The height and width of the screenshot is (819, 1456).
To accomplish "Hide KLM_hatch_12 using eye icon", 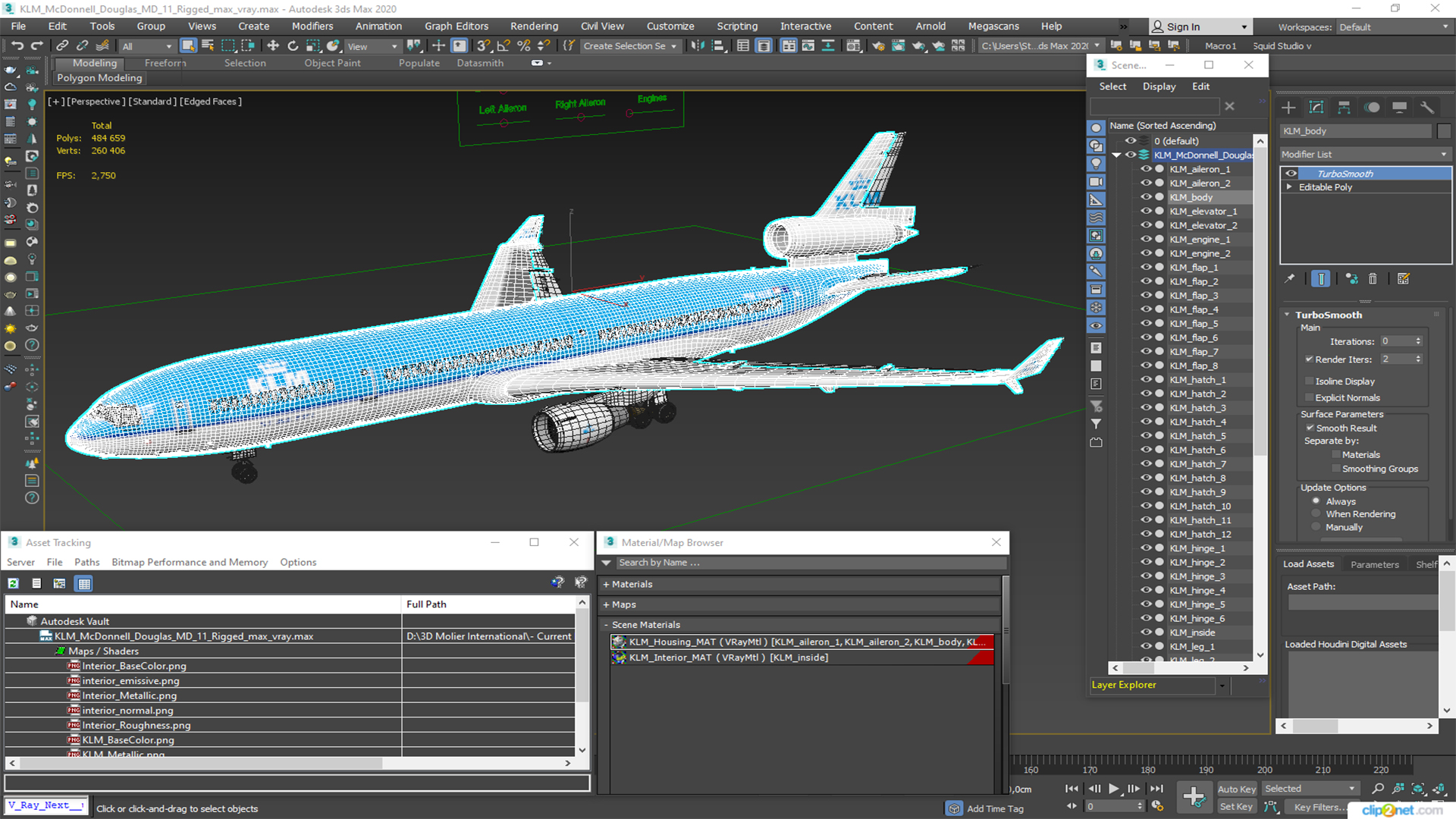I will coord(1146,534).
